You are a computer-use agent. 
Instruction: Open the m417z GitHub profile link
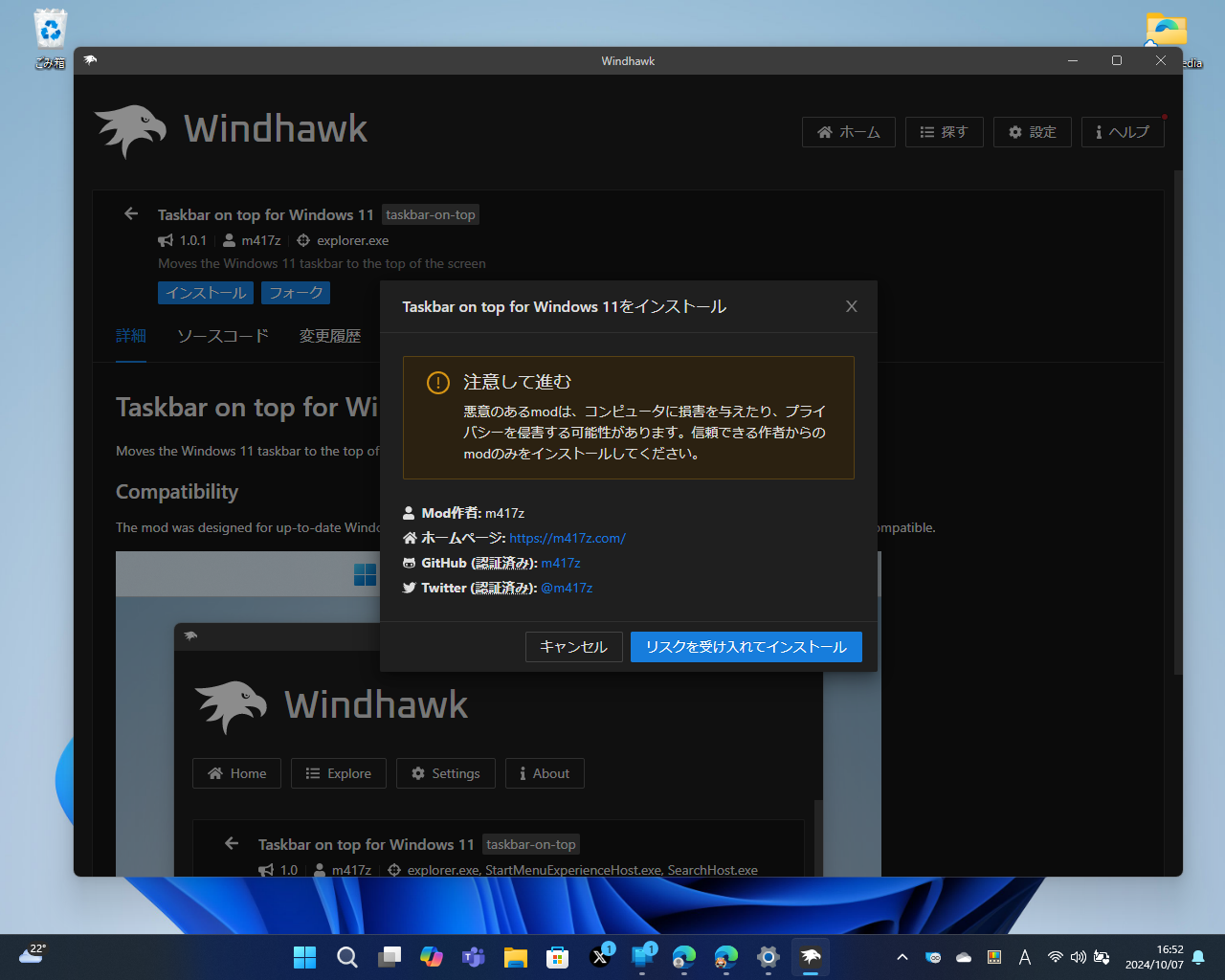click(561, 563)
